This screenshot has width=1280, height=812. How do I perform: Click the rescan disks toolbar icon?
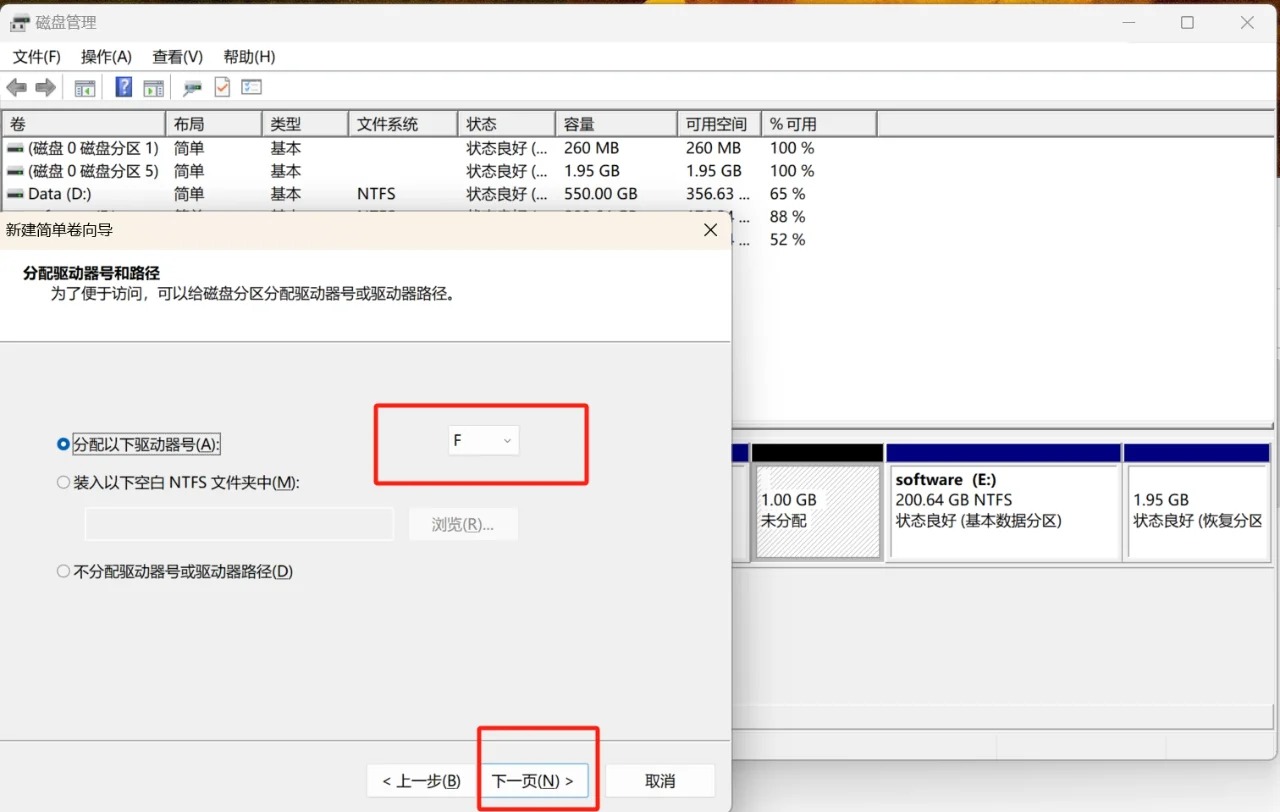point(192,88)
